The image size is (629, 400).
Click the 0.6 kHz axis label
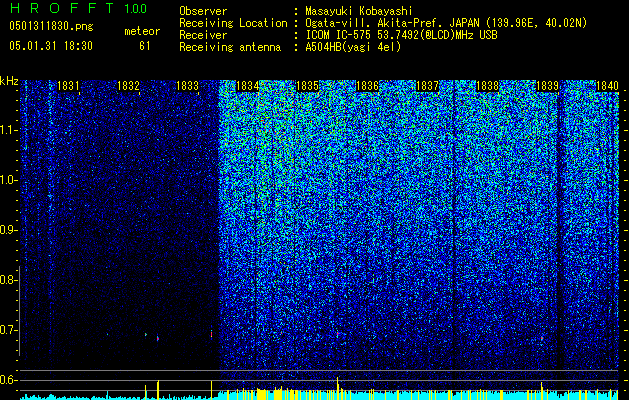coord(8,380)
